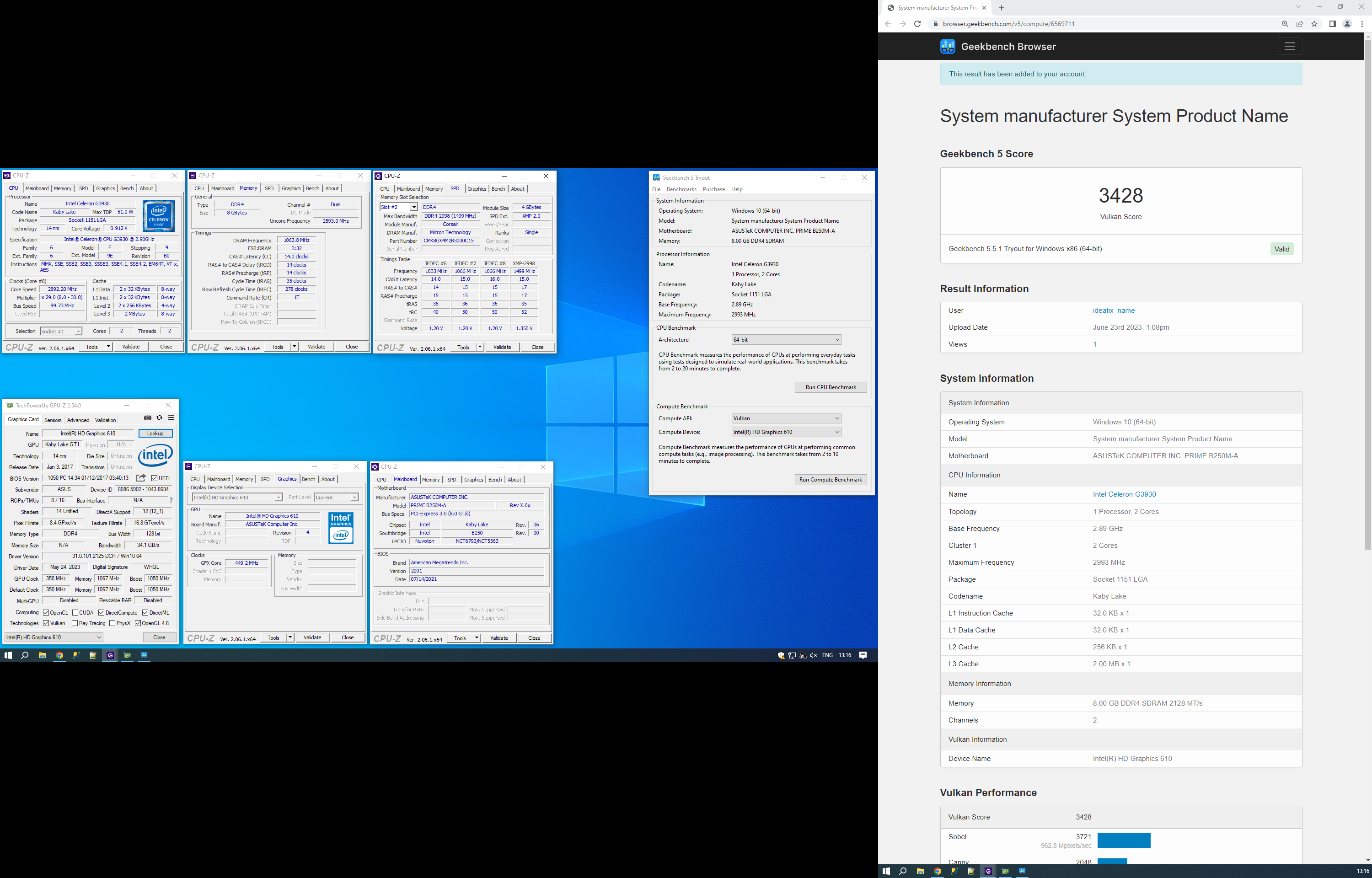Open the Perf Level Current dropdown

[x=336, y=498]
